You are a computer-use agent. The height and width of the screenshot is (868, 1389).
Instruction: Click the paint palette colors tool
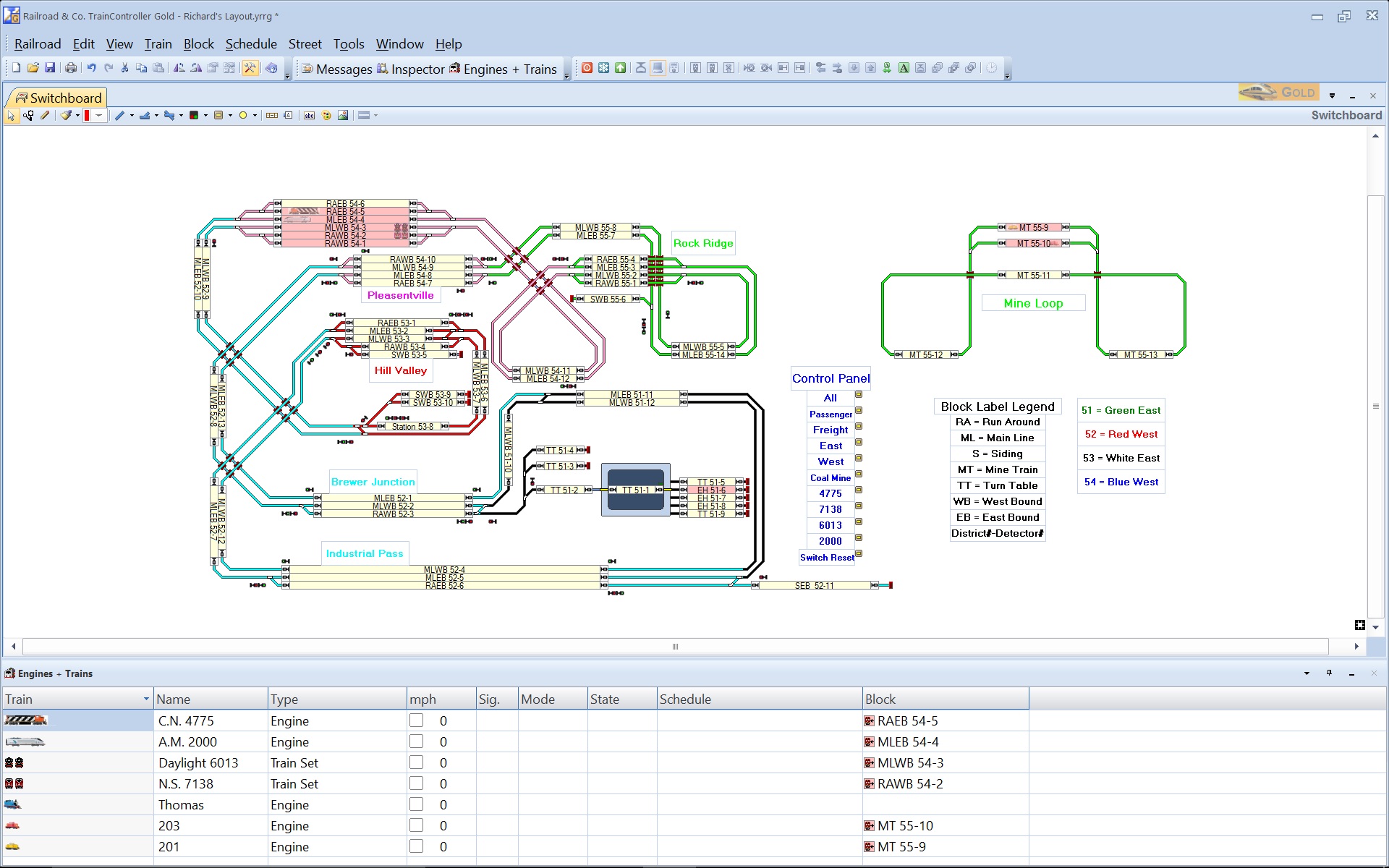[x=326, y=115]
